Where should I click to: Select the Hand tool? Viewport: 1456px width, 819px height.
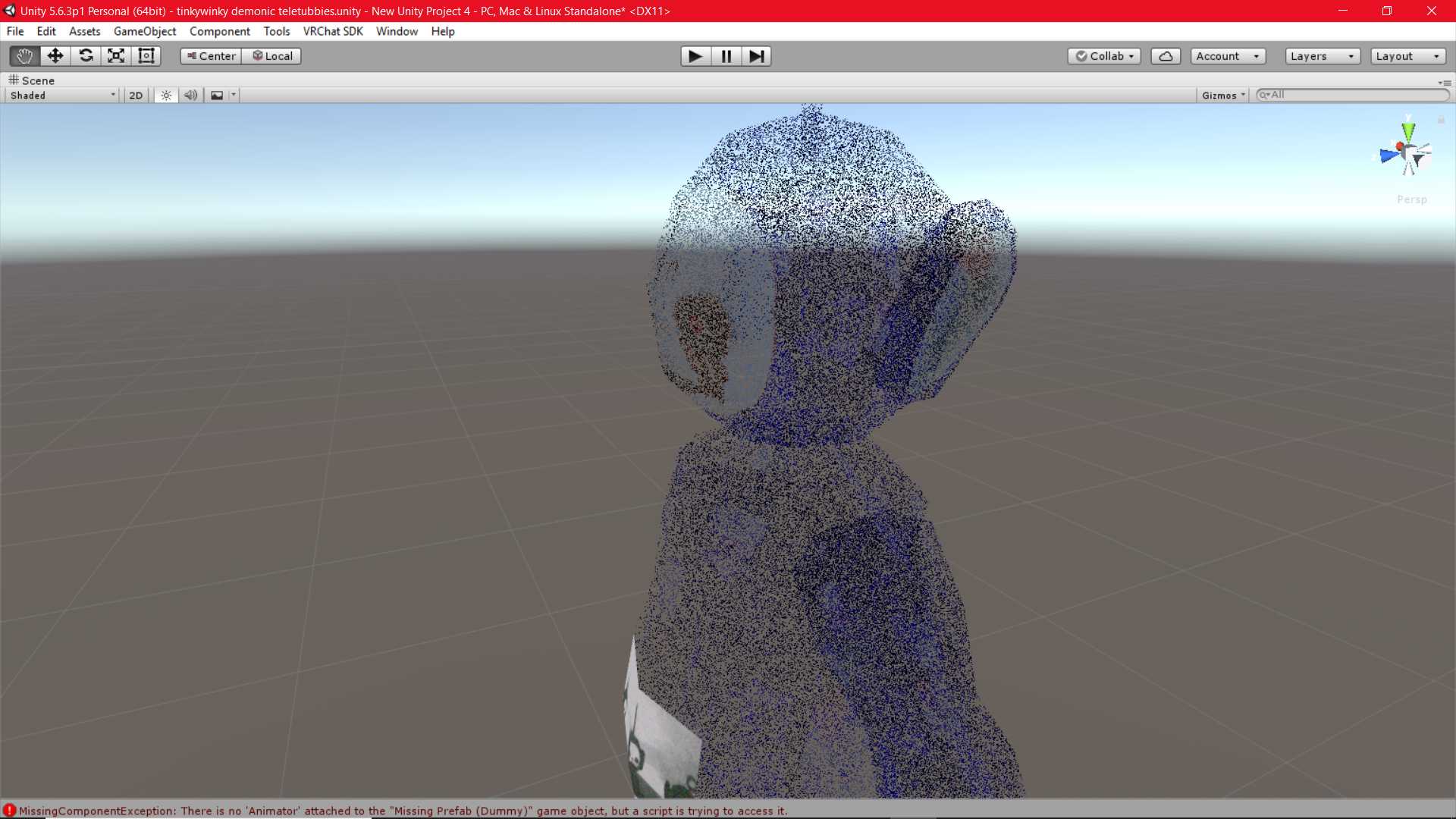click(x=24, y=56)
